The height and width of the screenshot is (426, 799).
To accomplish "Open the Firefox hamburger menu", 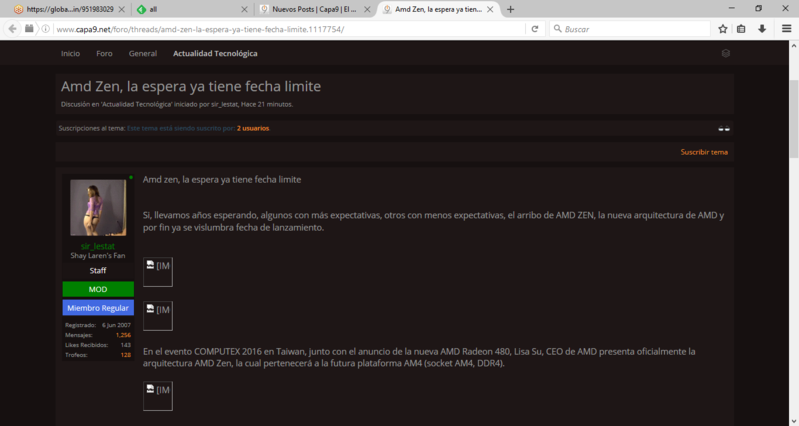I will 786,29.
